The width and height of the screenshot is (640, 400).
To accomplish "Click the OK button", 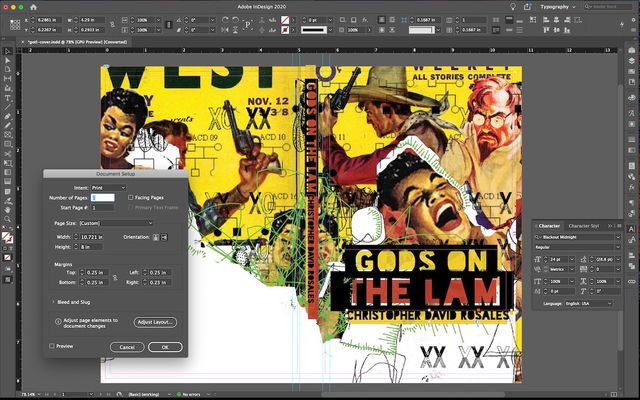I will coord(165,347).
